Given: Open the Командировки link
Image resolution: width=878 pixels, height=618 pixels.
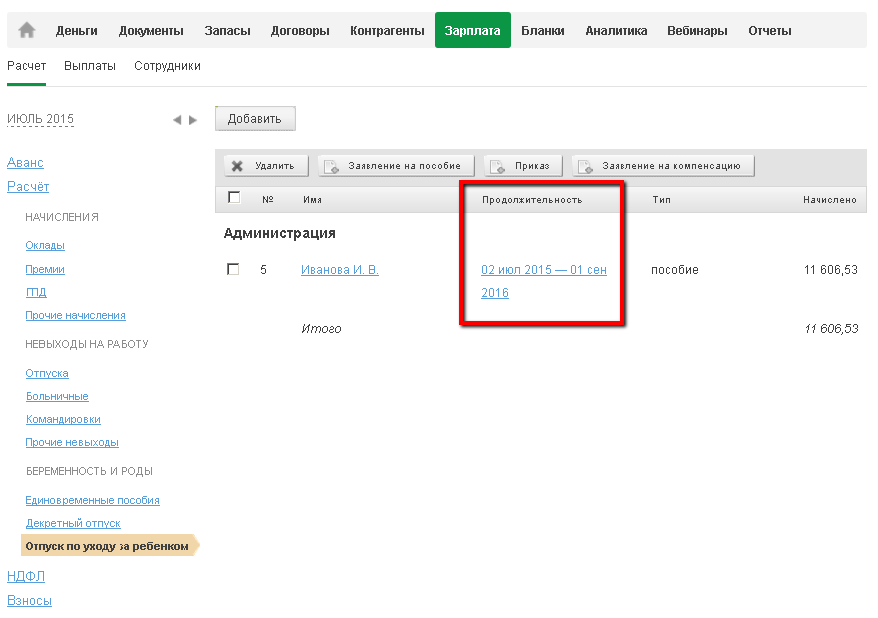Looking at the screenshot, I should click(x=63, y=419).
